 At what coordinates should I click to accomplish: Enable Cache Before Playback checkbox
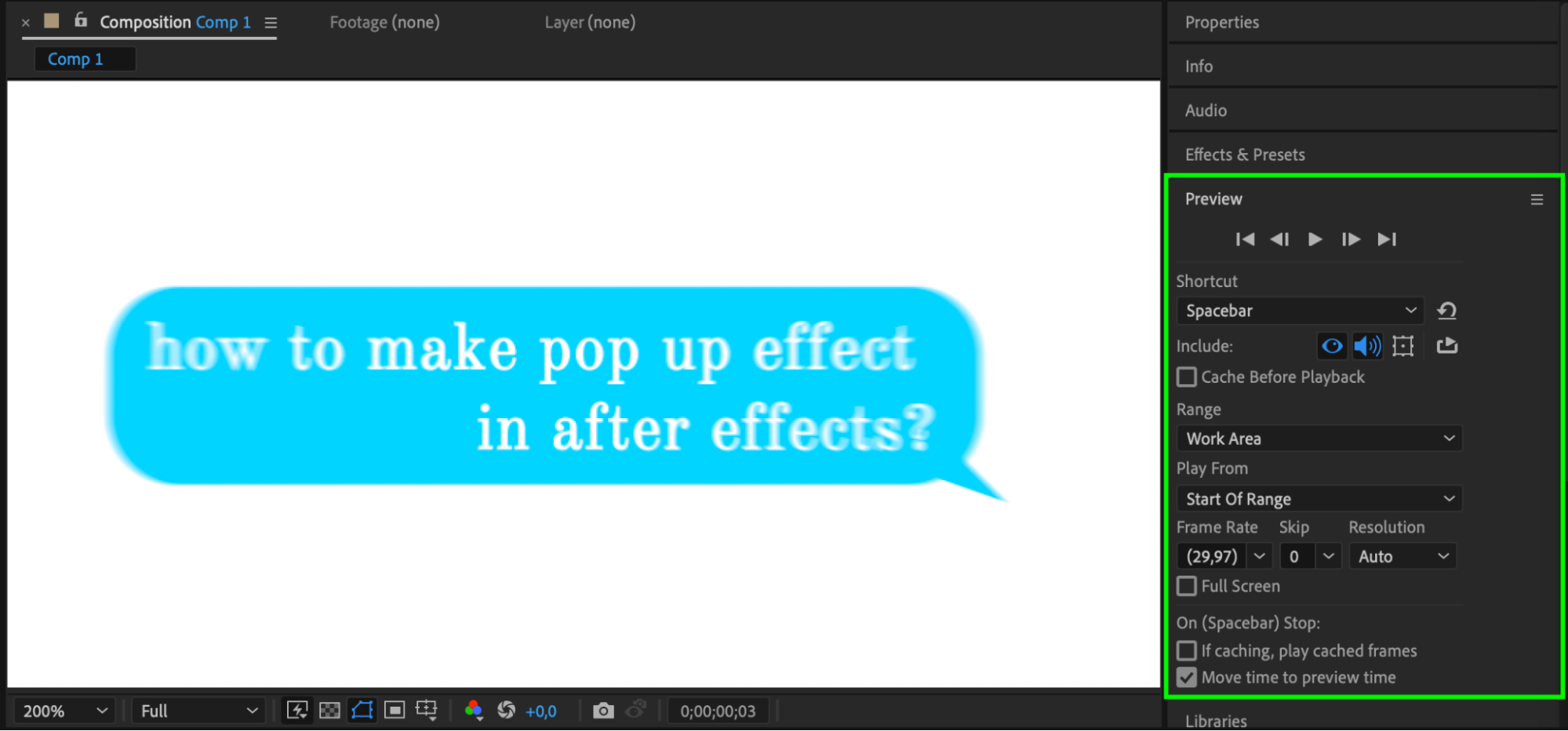pyautogui.click(x=1187, y=377)
